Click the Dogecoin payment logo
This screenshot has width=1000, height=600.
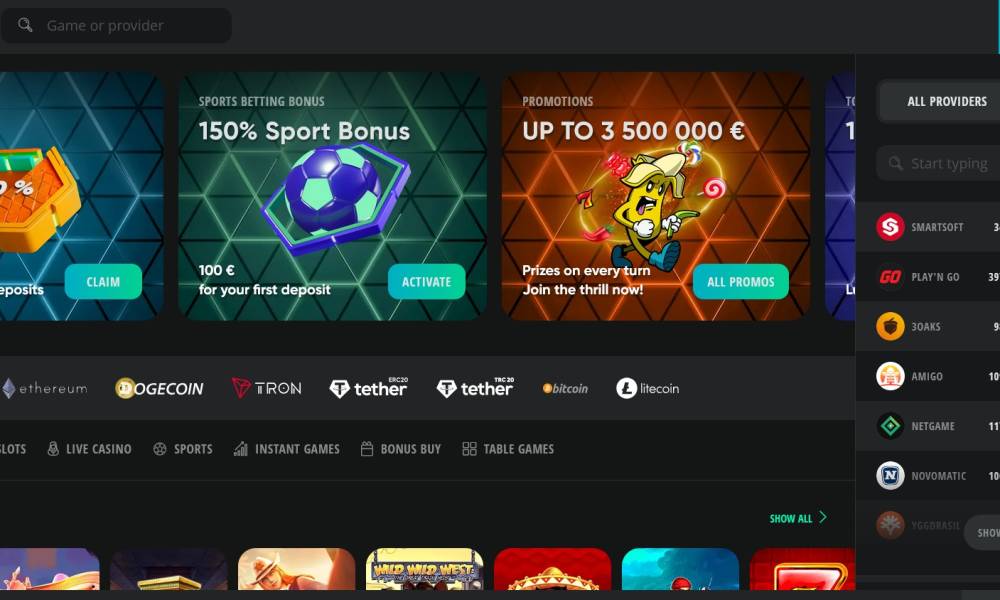click(159, 388)
